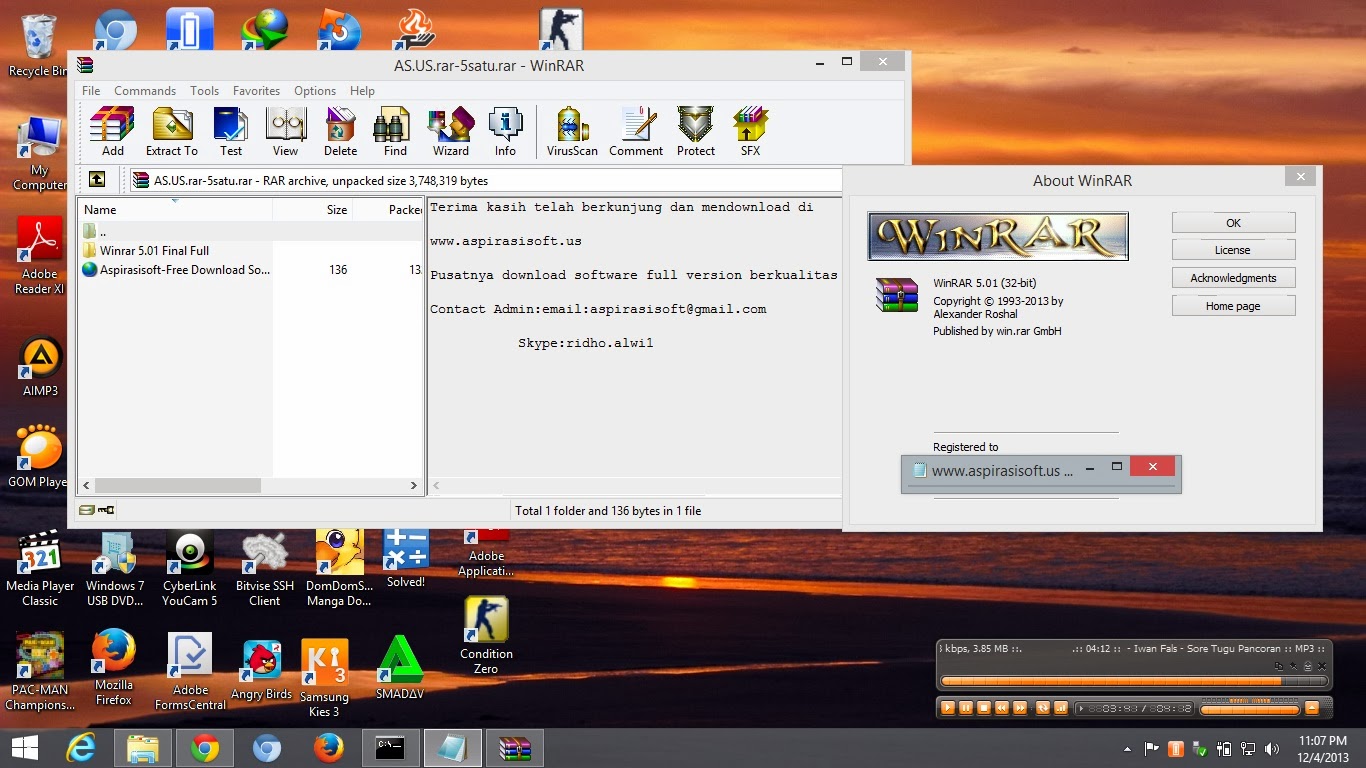This screenshot has height=768, width=1366.
Task: Toggle the AIMP equalizer bars button
Action: click(x=1060, y=708)
